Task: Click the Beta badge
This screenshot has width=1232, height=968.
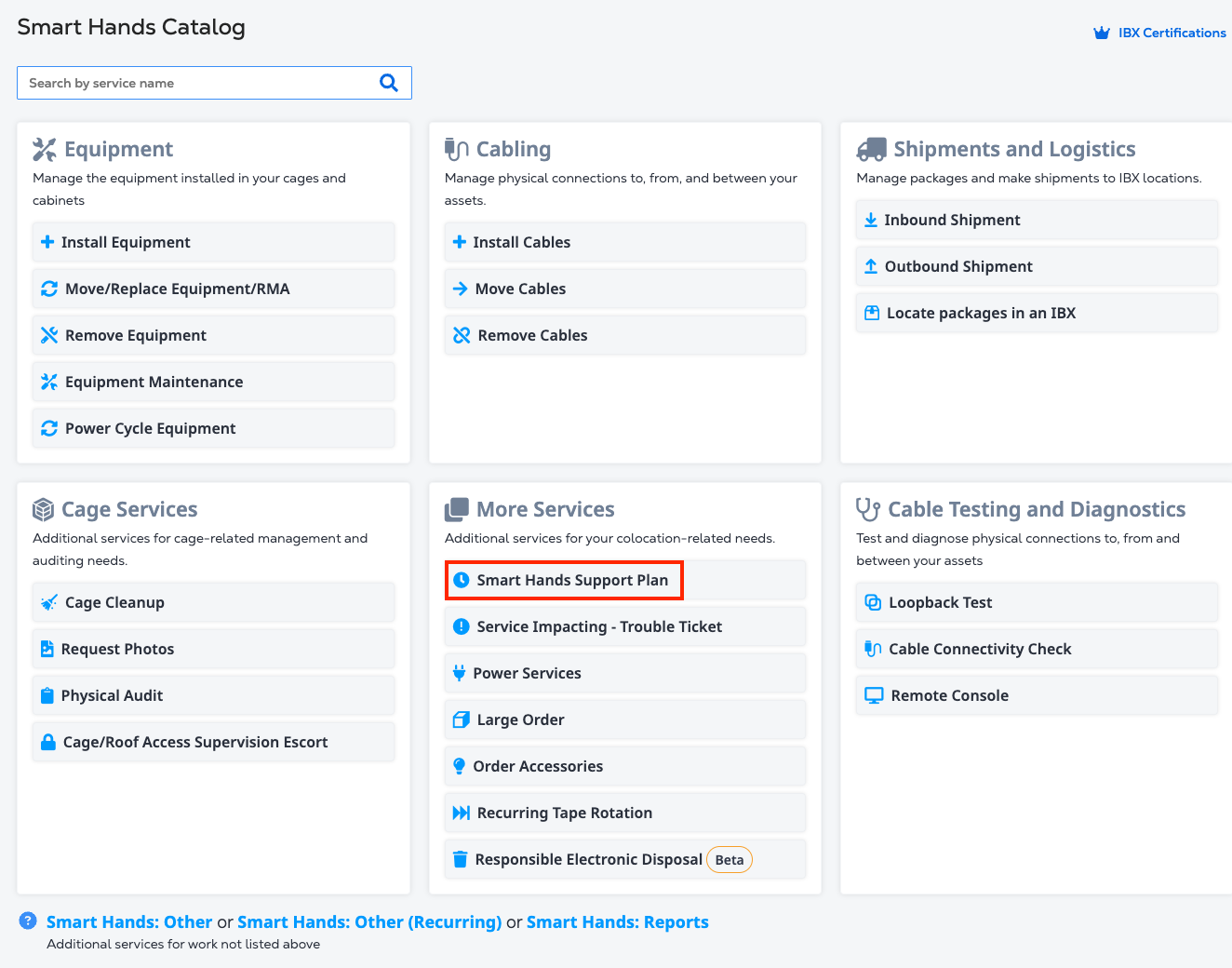Action: pyautogui.click(x=730, y=860)
